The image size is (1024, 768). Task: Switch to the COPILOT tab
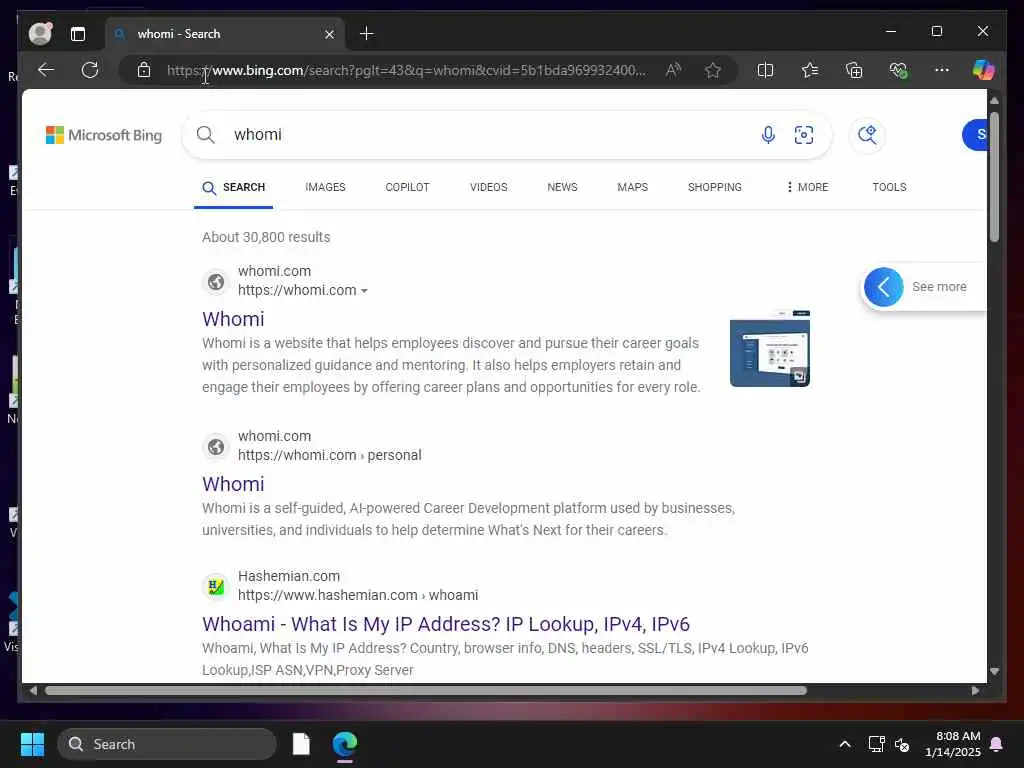click(x=407, y=187)
